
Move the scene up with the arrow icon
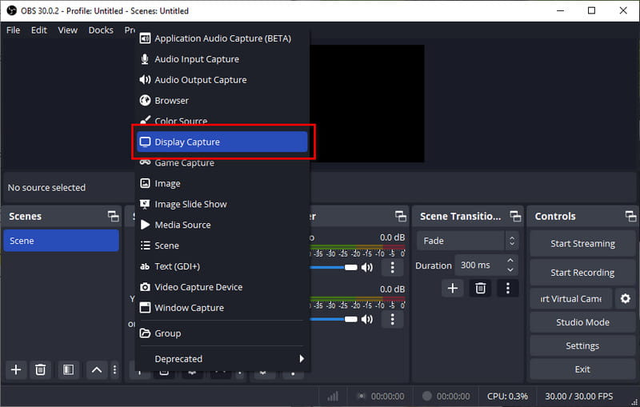[x=97, y=370]
